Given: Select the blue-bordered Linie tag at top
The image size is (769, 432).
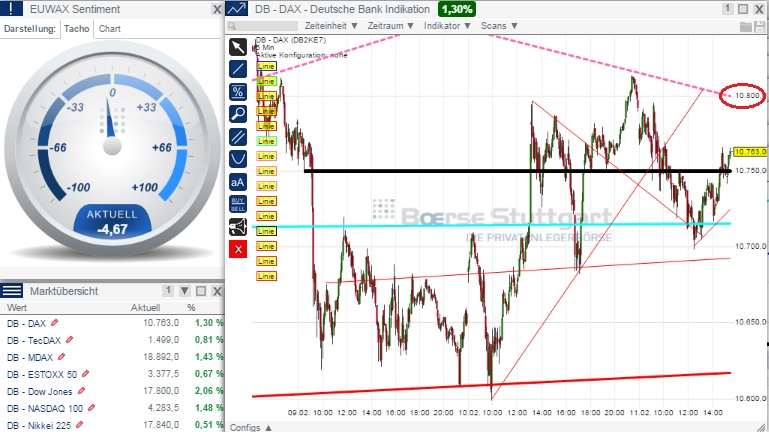Looking at the screenshot, I should (266, 66).
